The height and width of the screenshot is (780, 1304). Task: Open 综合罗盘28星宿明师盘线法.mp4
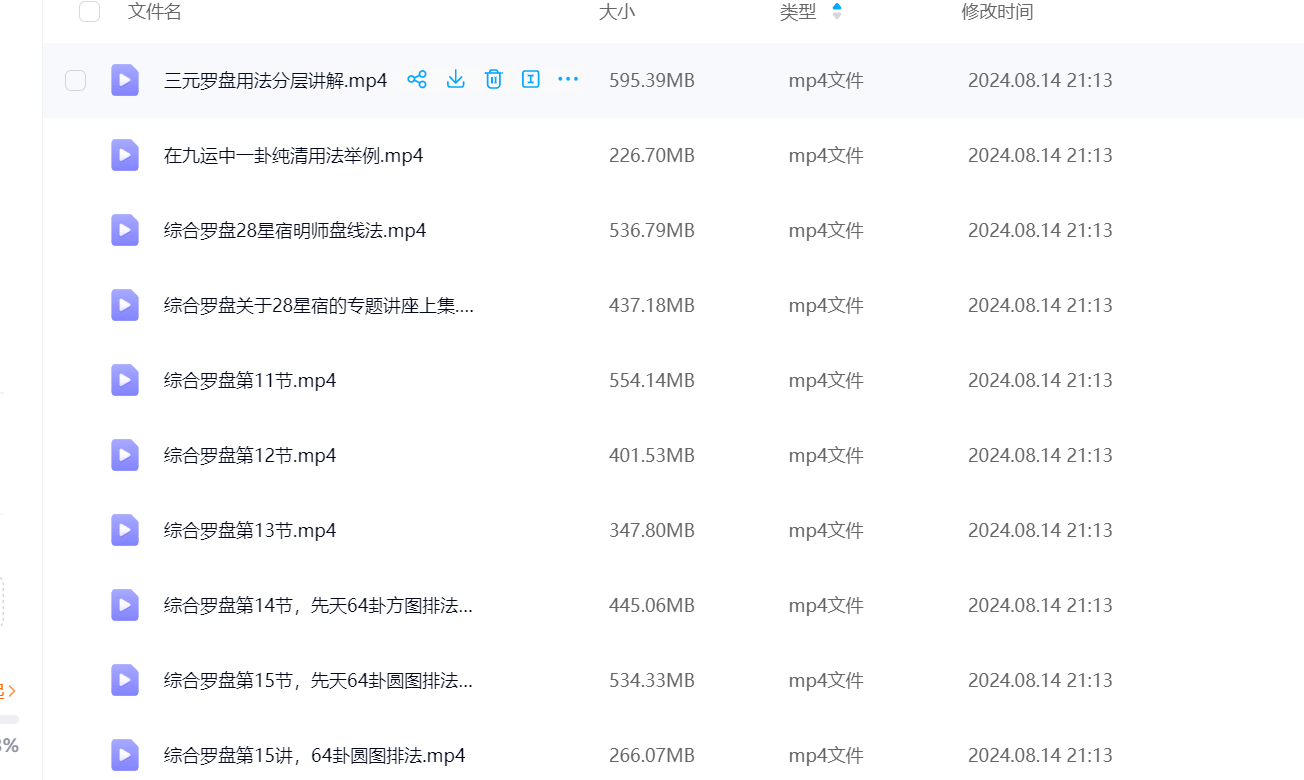point(295,231)
